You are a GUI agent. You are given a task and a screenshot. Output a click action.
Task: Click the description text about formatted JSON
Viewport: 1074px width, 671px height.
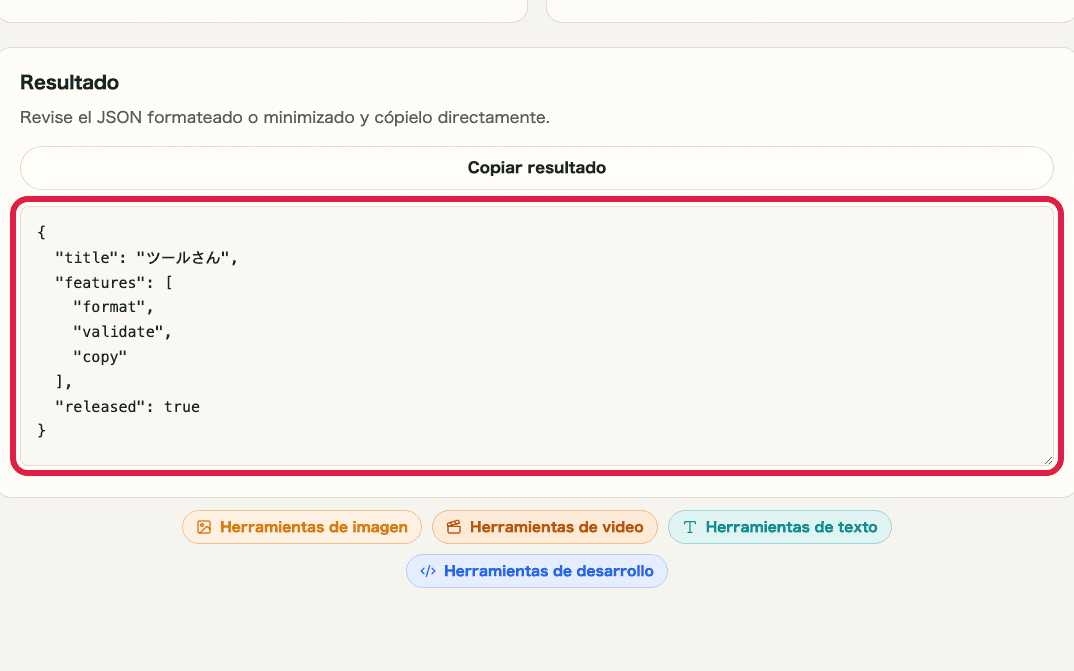click(x=286, y=117)
